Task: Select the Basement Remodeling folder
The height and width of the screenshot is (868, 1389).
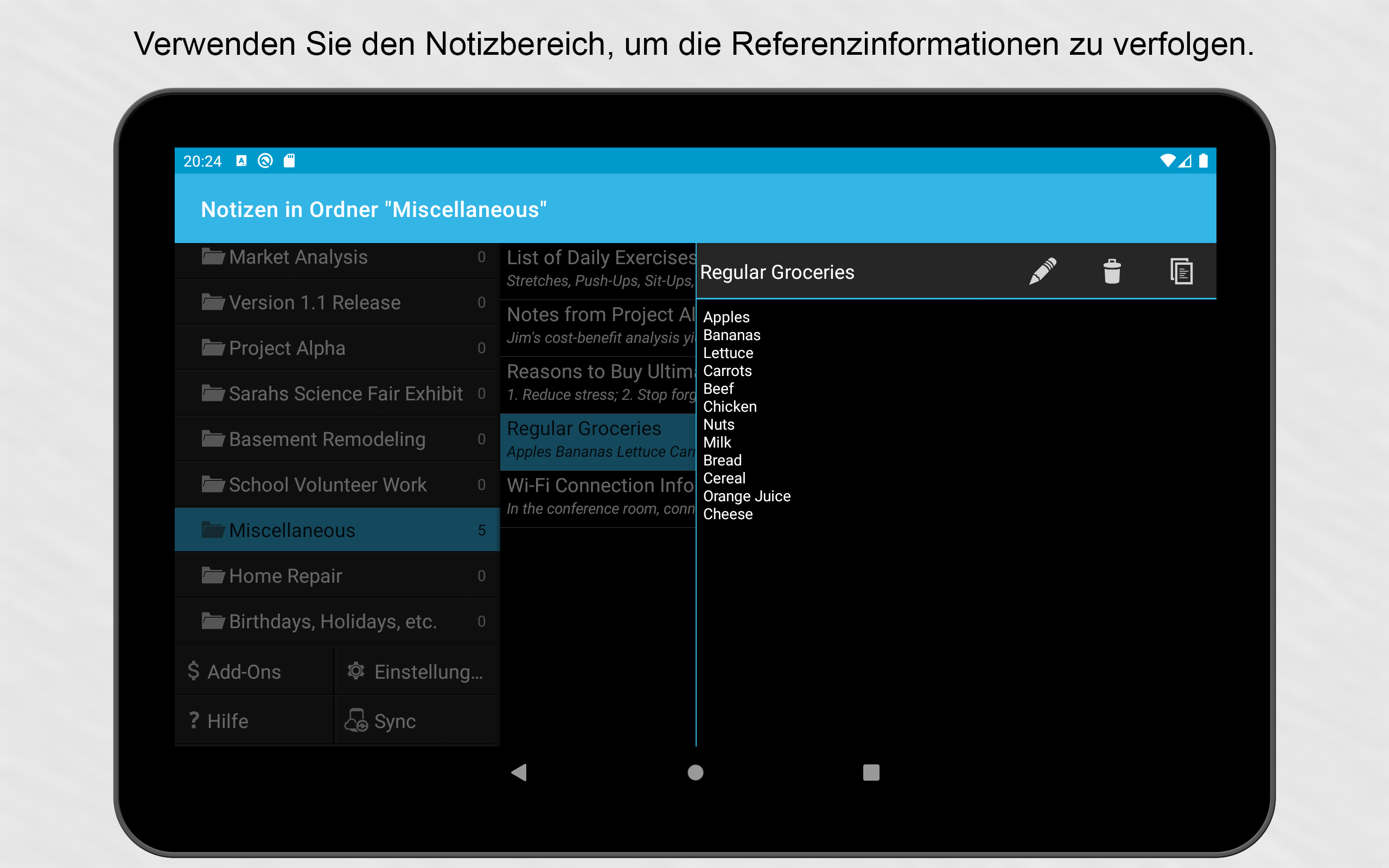Action: click(337, 438)
